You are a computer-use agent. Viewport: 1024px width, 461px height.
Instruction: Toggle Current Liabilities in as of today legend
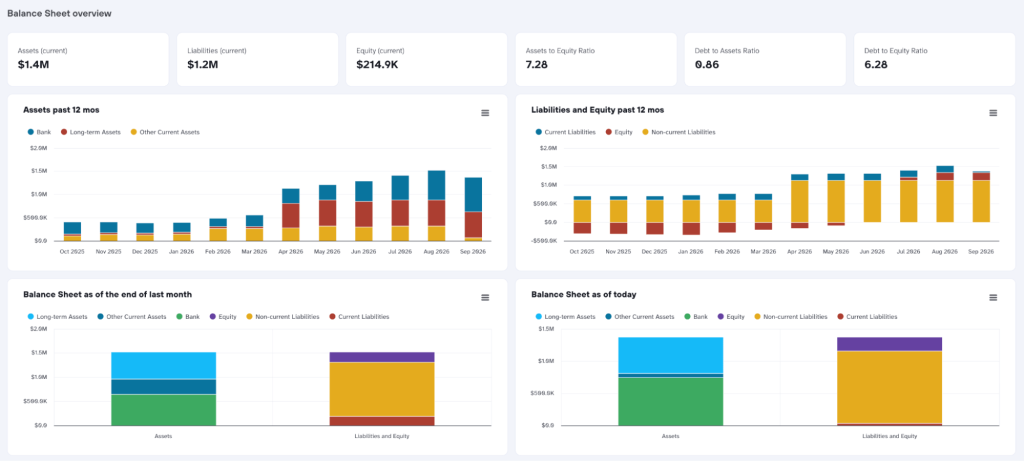pos(867,317)
